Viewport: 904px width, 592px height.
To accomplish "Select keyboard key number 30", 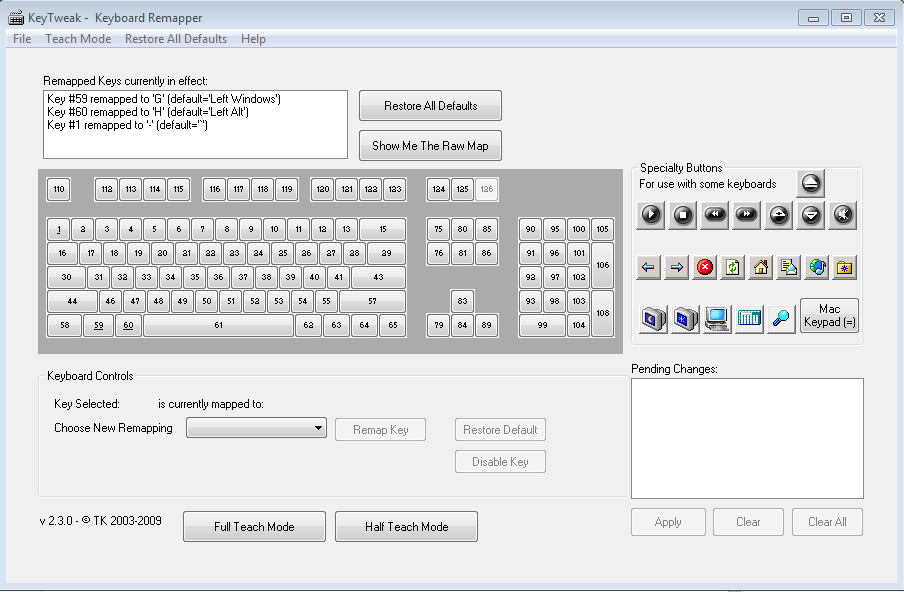I will pyautogui.click(x=66, y=277).
